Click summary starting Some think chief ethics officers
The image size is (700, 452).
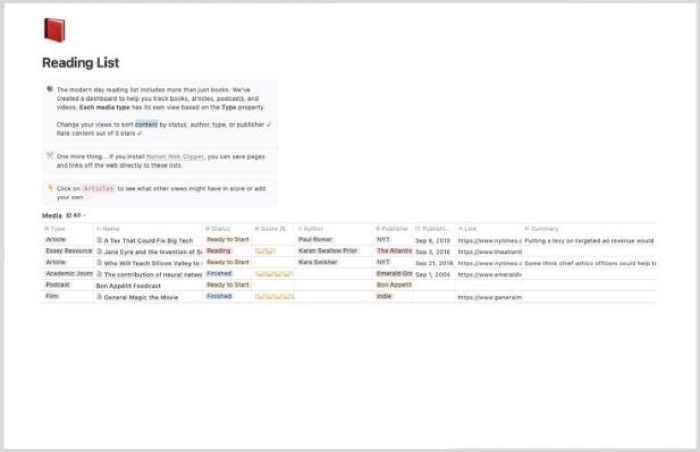coord(590,263)
